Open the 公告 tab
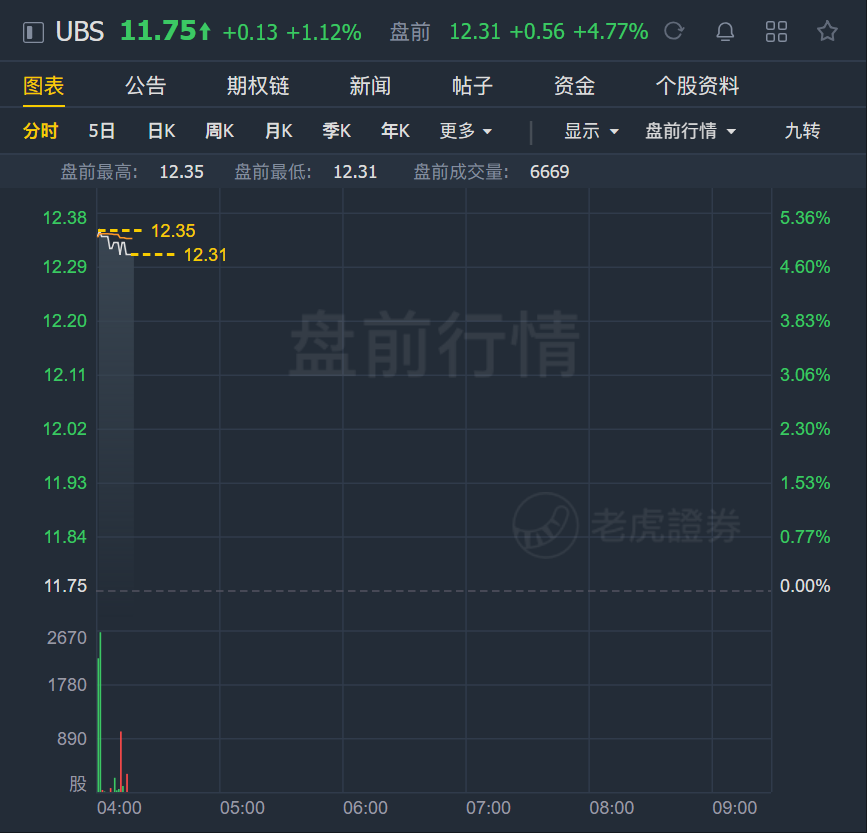Viewport: 867px width, 833px height. pos(145,86)
